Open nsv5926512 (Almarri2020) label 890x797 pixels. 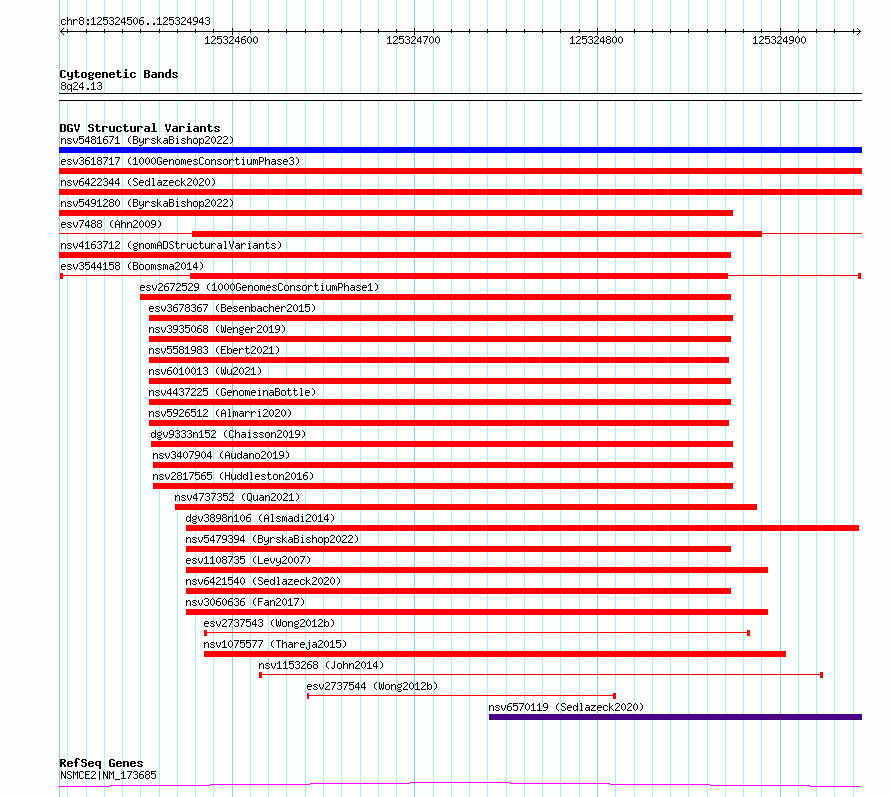220,413
